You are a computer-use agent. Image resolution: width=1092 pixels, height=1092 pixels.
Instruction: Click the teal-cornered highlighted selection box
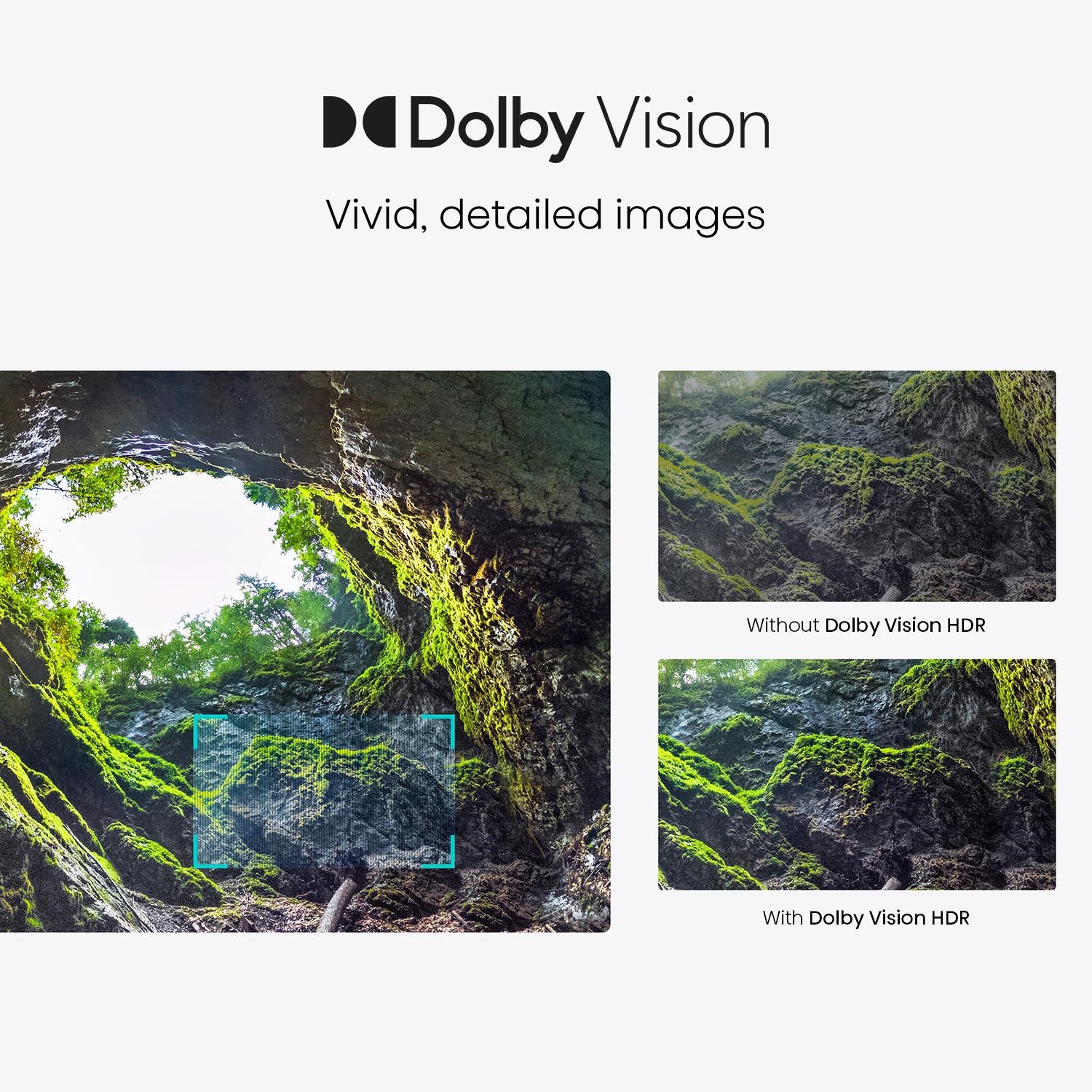click(x=324, y=791)
